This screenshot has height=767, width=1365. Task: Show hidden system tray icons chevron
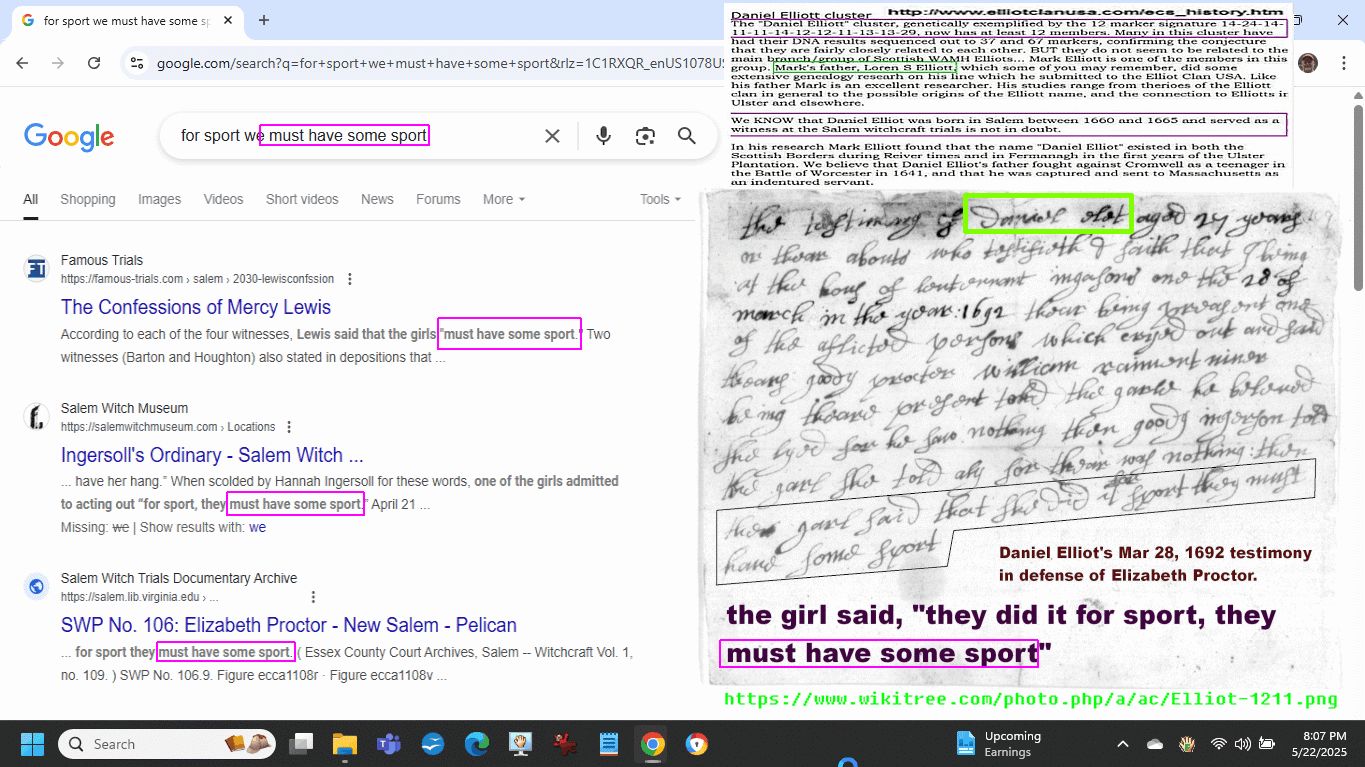[x=1122, y=744]
